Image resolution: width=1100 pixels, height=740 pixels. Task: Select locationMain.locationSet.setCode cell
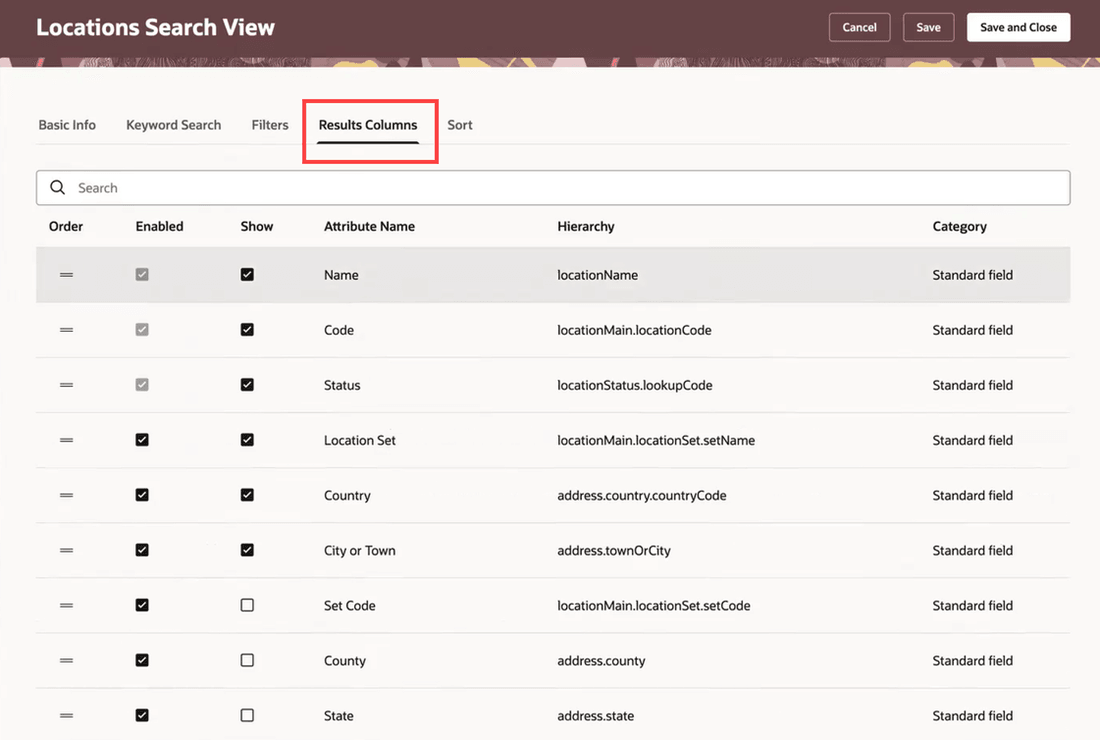point(654,605)
